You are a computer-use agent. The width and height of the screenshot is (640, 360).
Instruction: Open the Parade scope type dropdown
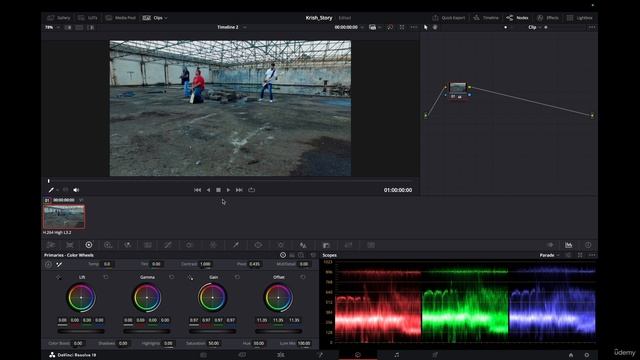pyautogui.click(x=549, y=255)
